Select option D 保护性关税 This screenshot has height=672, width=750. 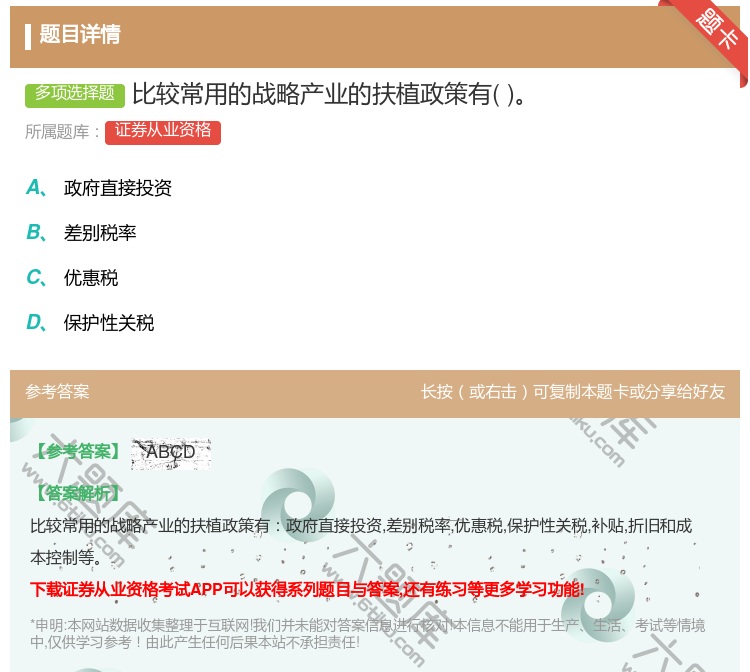(x=109, y=323)
